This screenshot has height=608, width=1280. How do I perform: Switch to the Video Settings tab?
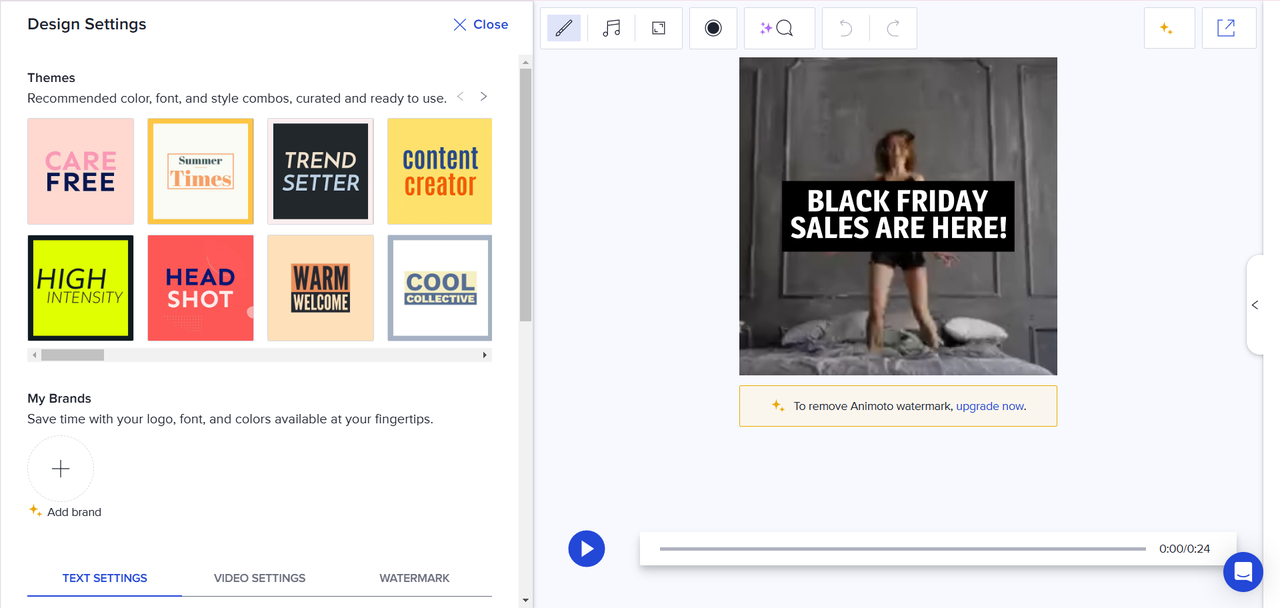[259, 578]
